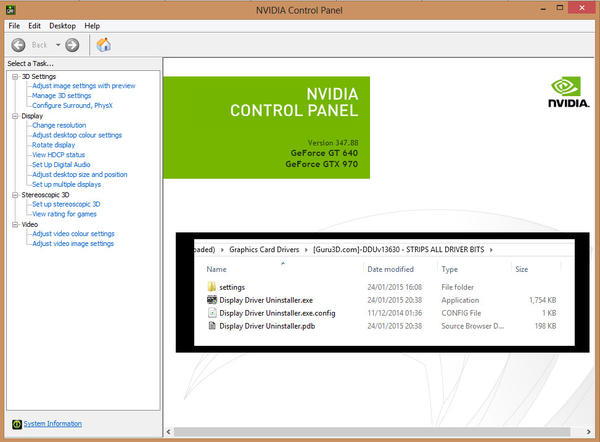Viewport: 600px width, 442px height.
Task: Collapse the Display tree node
Action: click(x=15, y=116)
